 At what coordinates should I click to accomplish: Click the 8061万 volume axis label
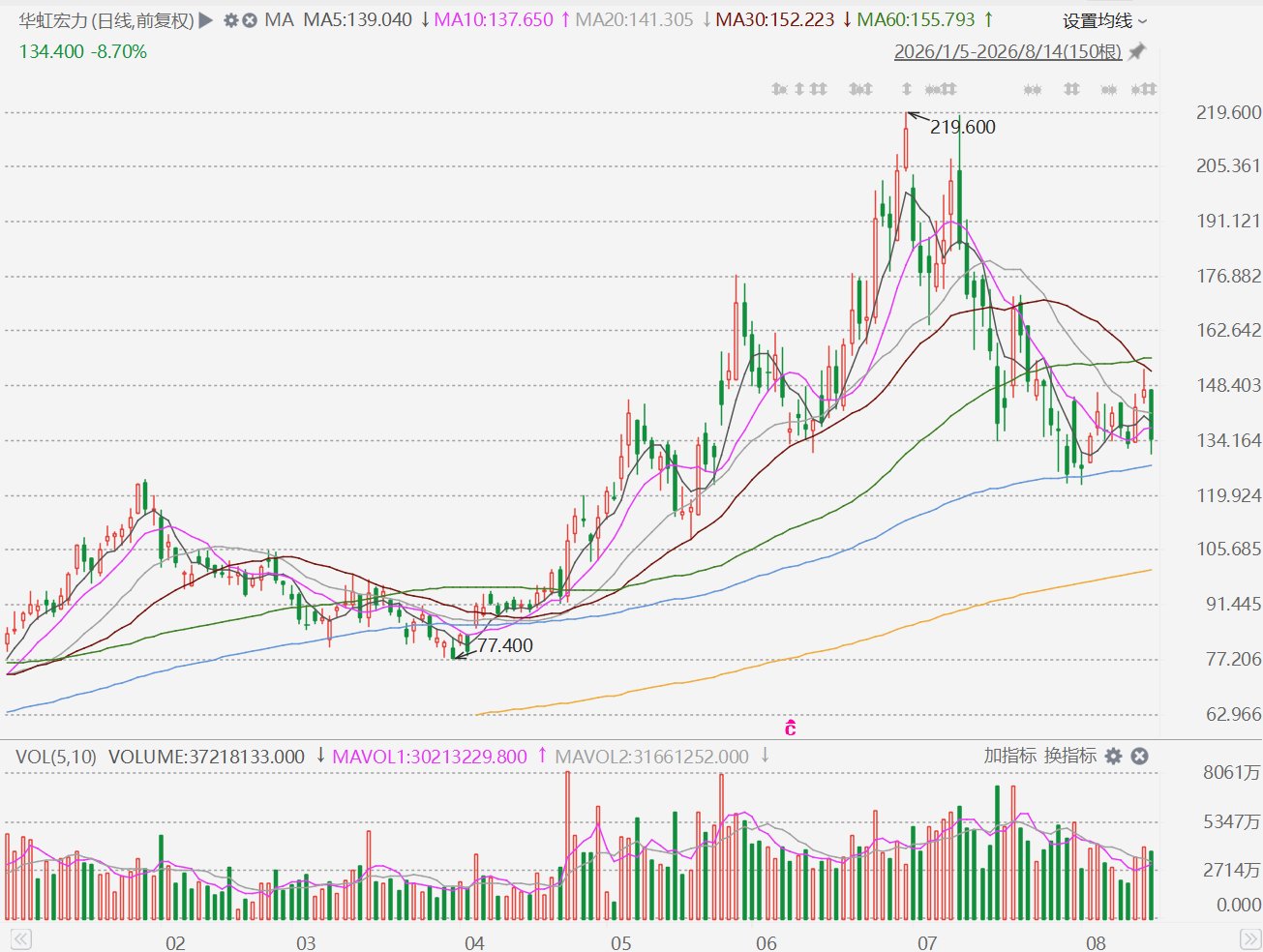tap(1231, 772)
